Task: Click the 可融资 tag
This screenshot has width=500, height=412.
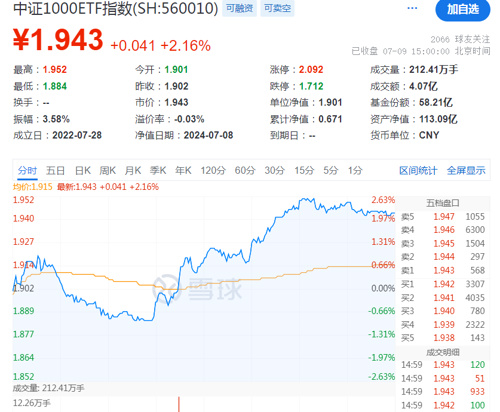Action: (239, 8)
